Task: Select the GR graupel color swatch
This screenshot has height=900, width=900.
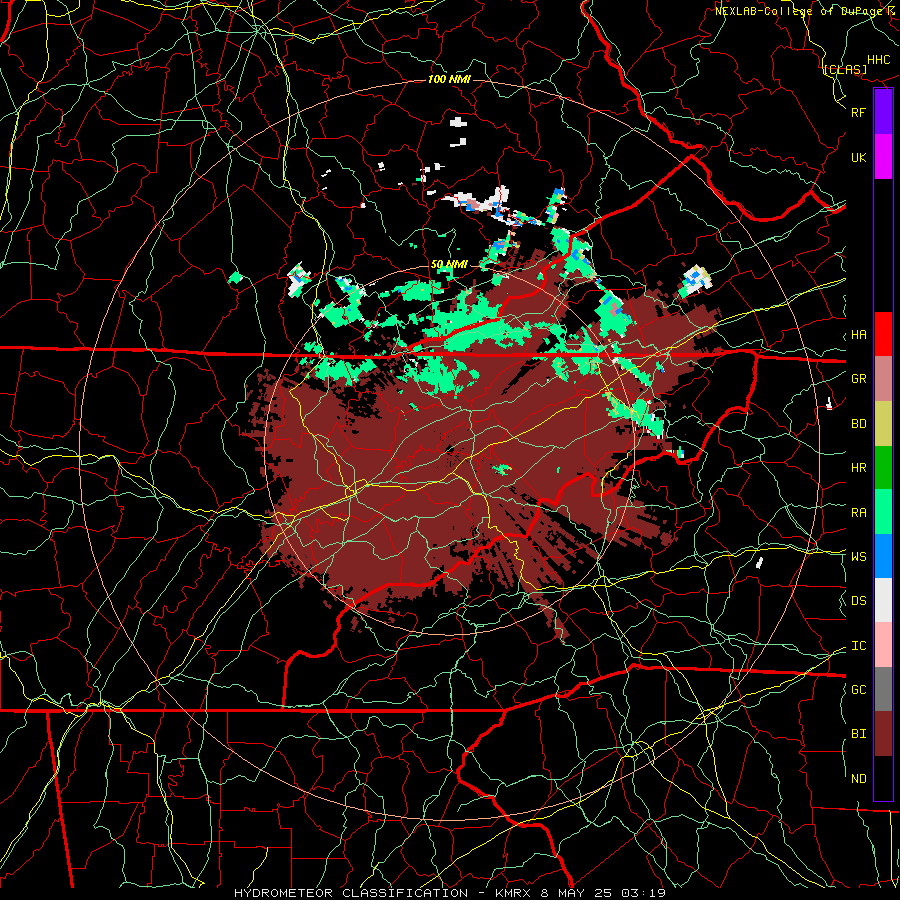Action: pos(883,379)
